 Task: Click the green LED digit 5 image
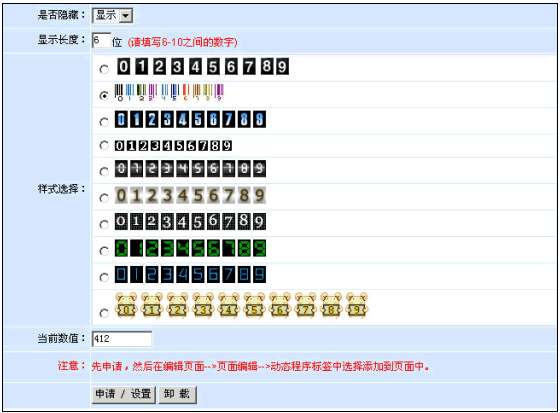point(198,248)
